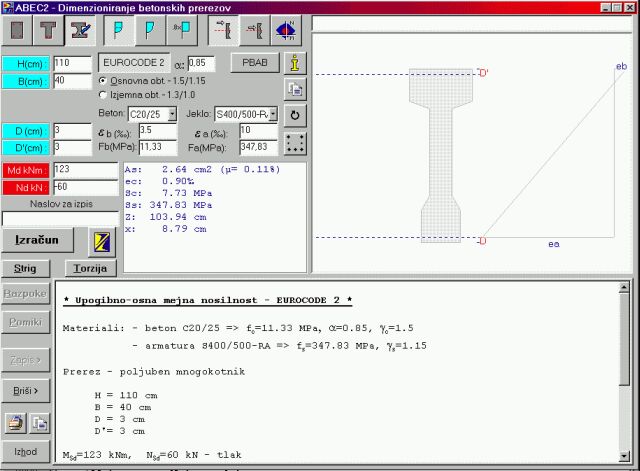Click the print icon at bottom left
The height and width of the screenshot is (471, 640).
click(x=16, y=423)
